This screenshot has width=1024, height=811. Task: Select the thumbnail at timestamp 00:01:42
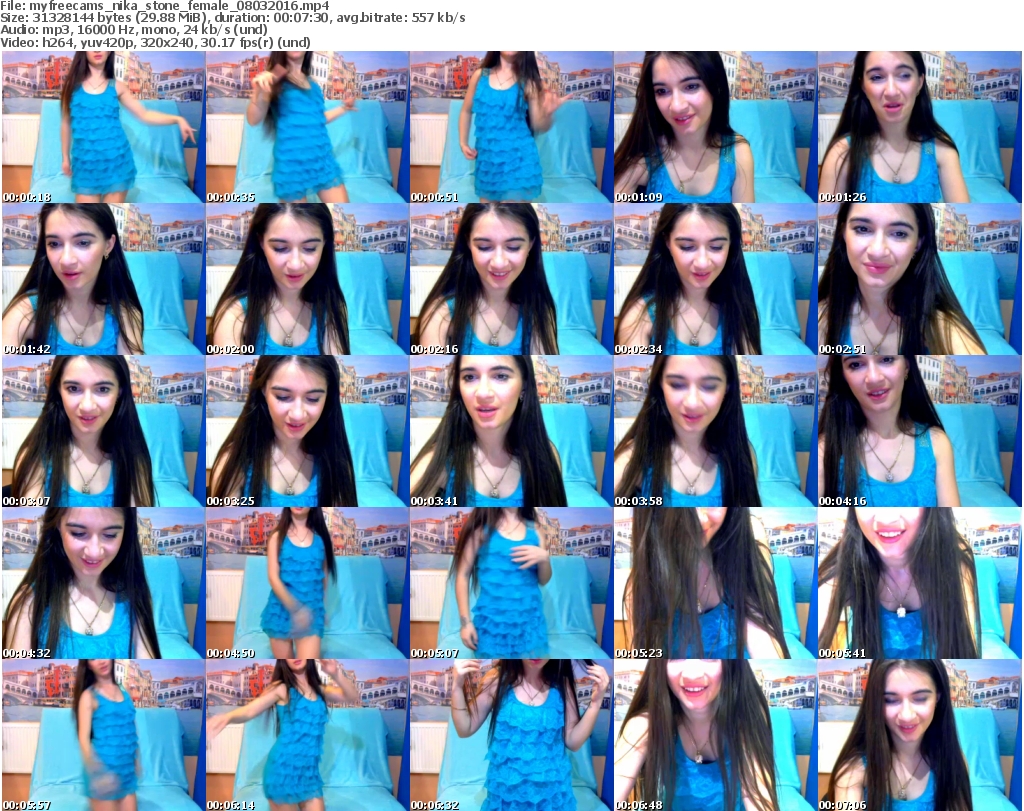pos(103,279)
